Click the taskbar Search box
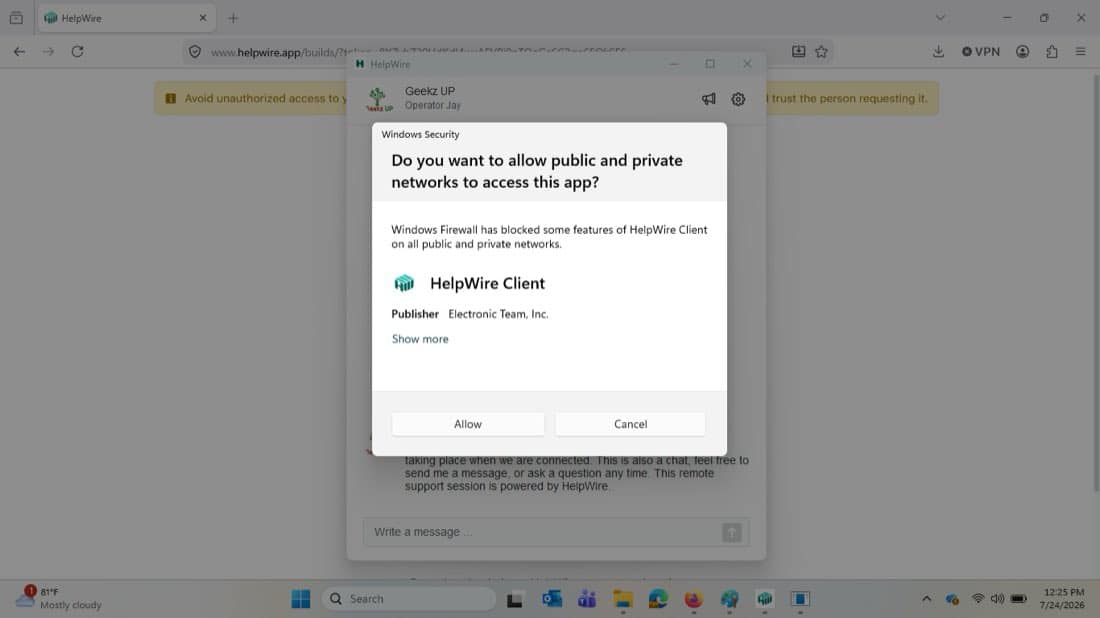The height and width of the screenshot is (618, 1100). pyautogui.click(x=409, y=598)
